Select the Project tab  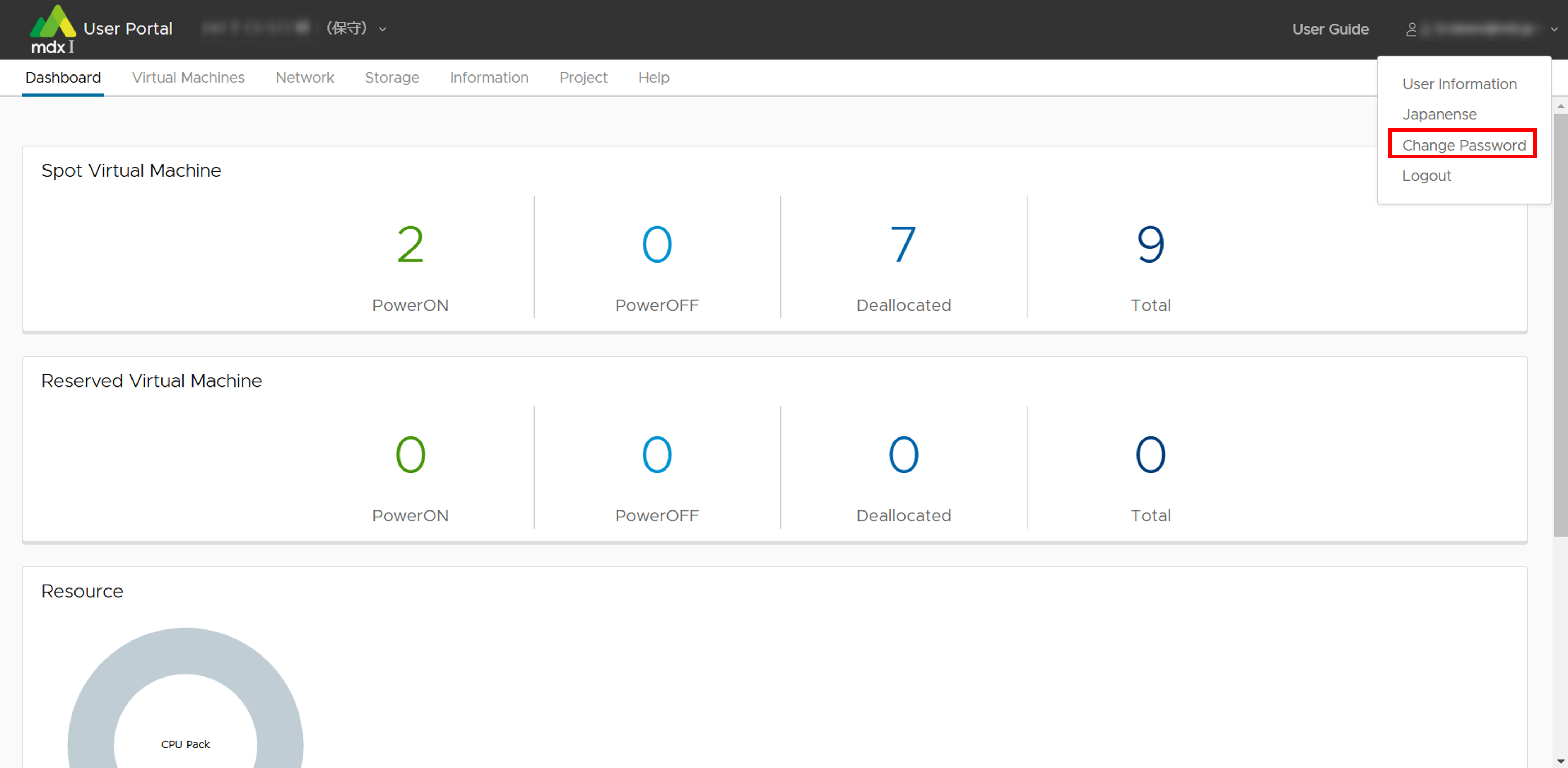click(583, 77)
